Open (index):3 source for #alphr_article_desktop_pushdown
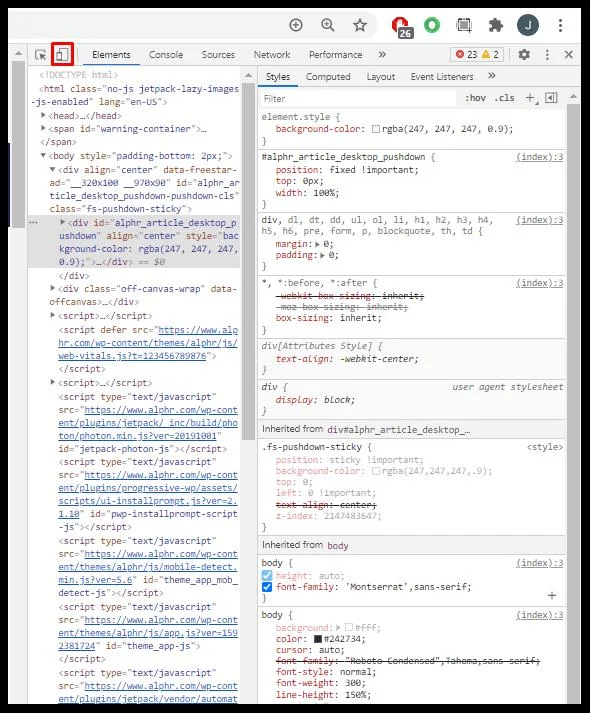590x713 pixels. (540, 157)
